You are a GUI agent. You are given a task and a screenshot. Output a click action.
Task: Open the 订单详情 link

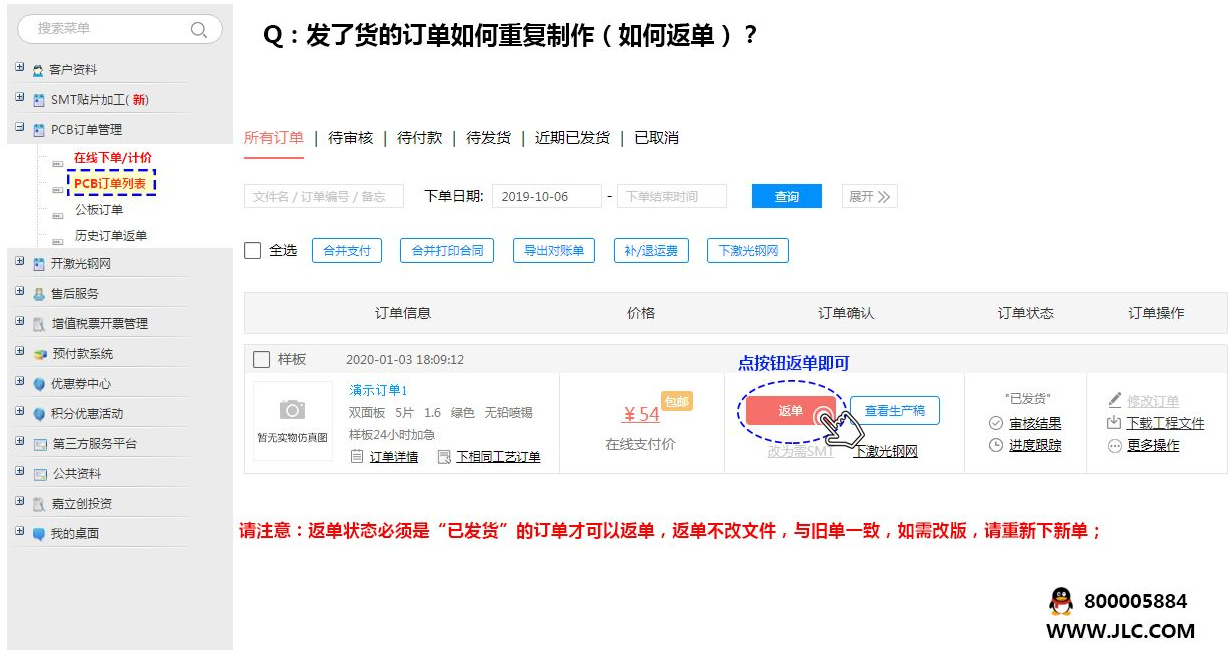tap(393, 457)
